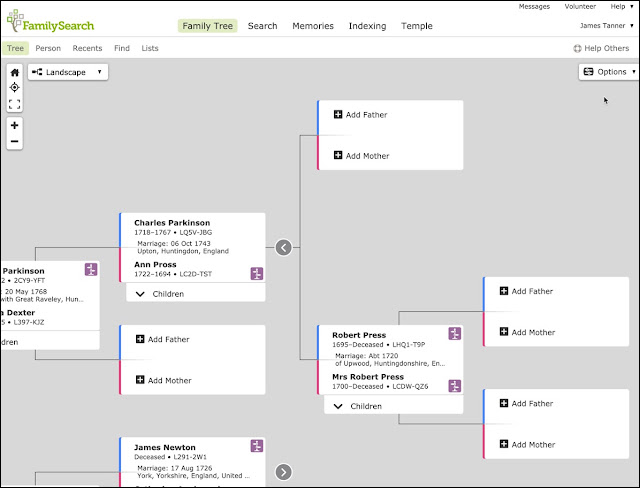Click purple record hint icon for Ann Pross

coord(257,274)
